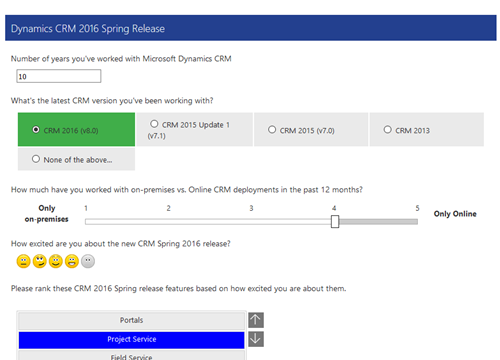
Task: Click the third smiley rating face
Action: 56,261
